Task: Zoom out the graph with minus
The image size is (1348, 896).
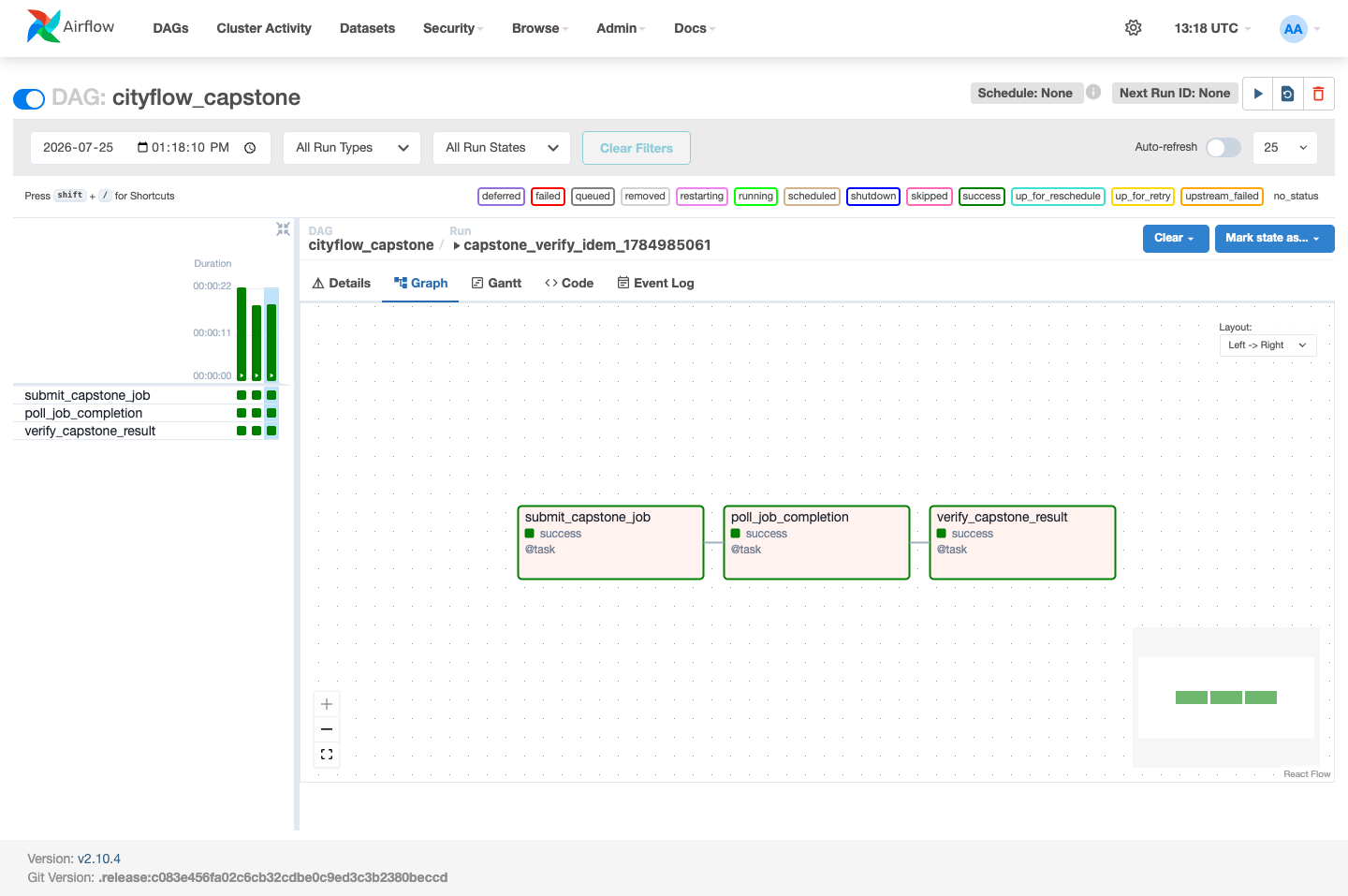Action: pos(327,729)
